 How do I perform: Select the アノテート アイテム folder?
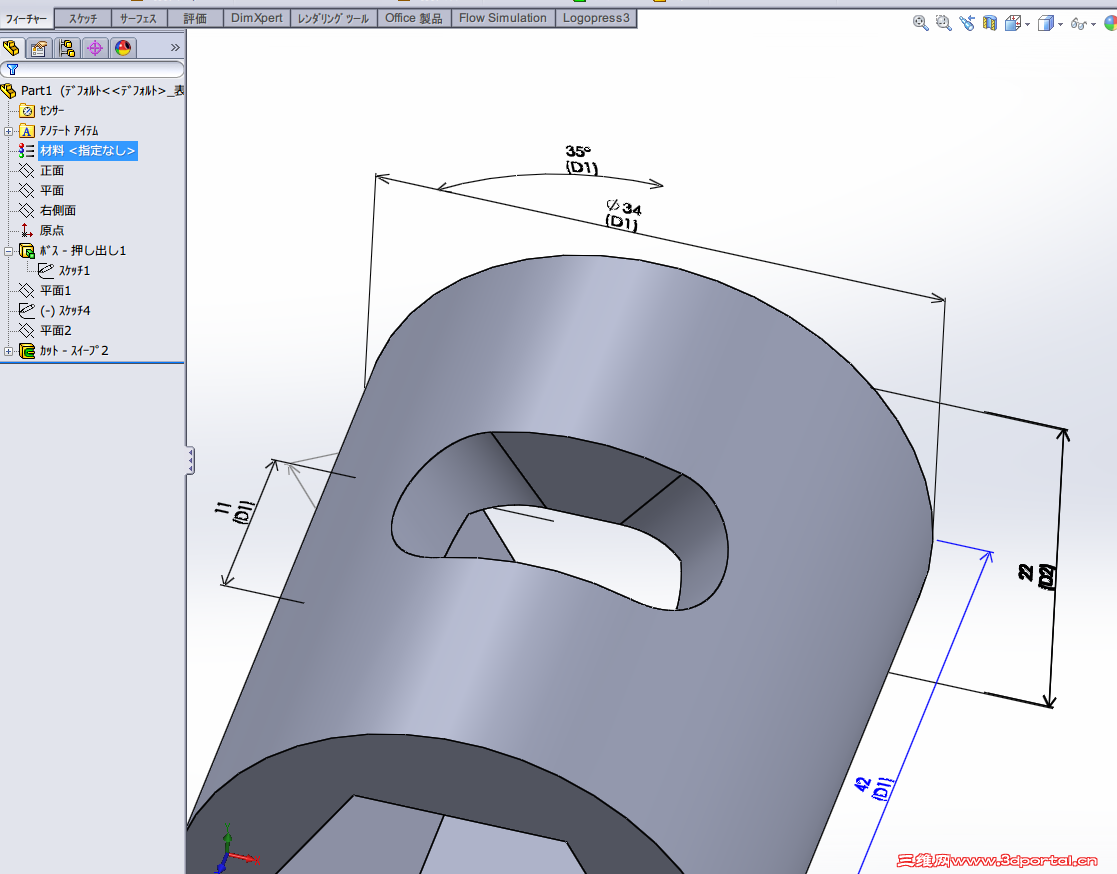coord(69,131)
